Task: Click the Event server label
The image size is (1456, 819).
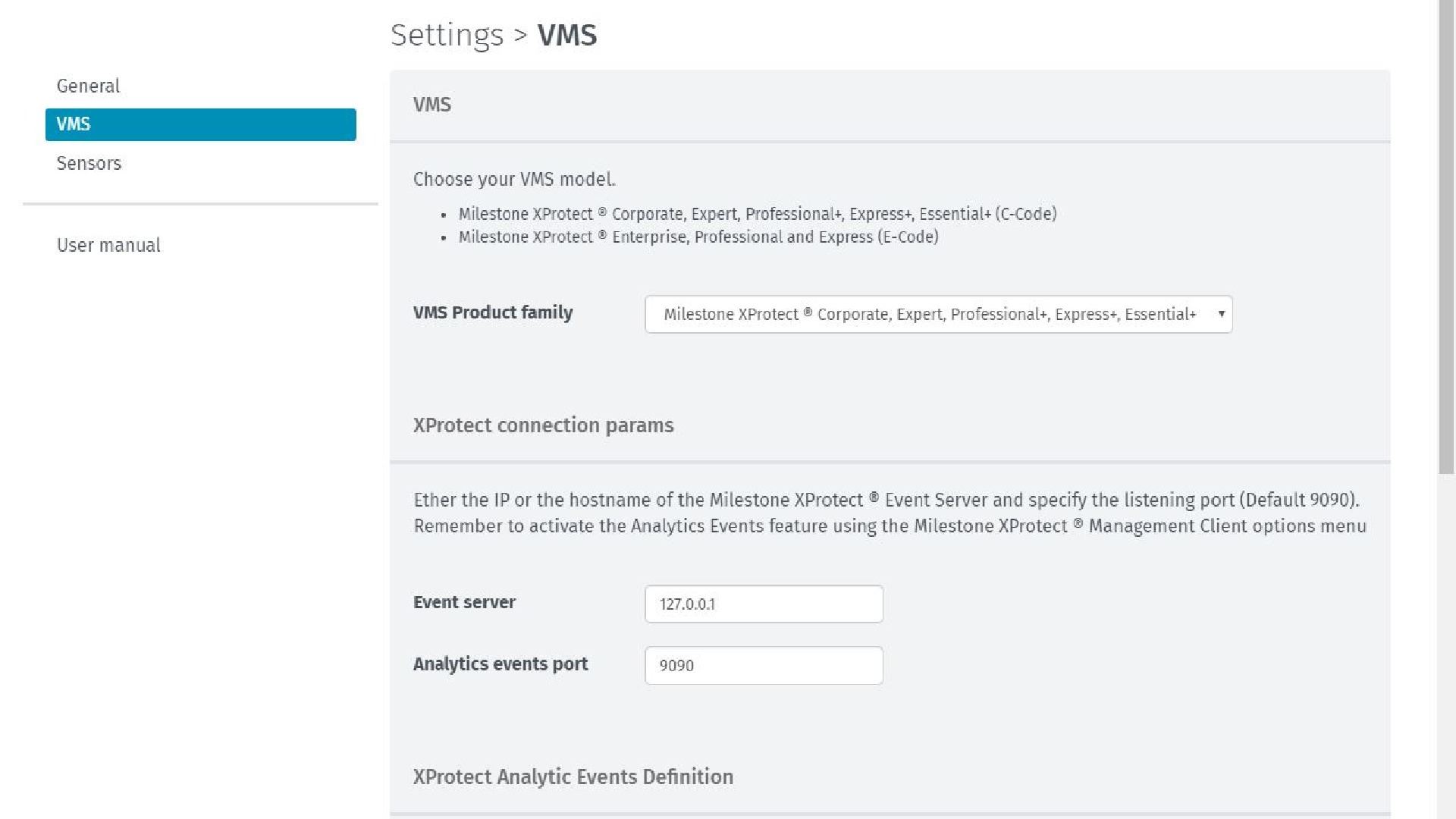Action: [x=464, y=602]
